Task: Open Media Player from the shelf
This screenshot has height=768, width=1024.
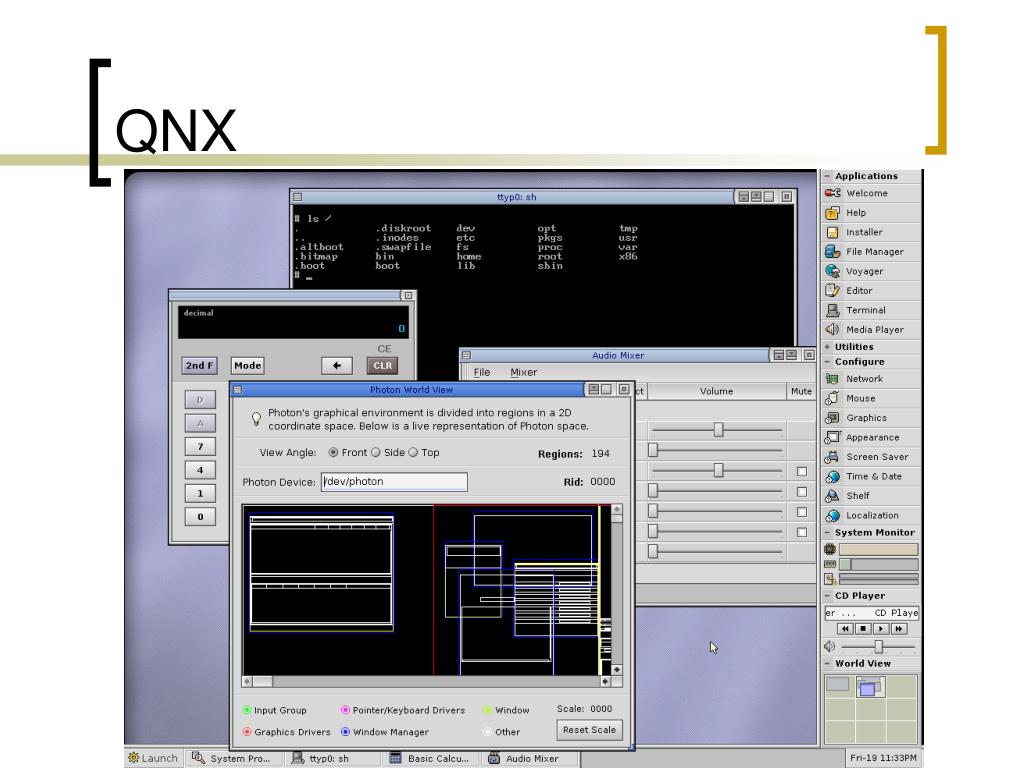Action: pyautogui.click(x=871, y=330)
